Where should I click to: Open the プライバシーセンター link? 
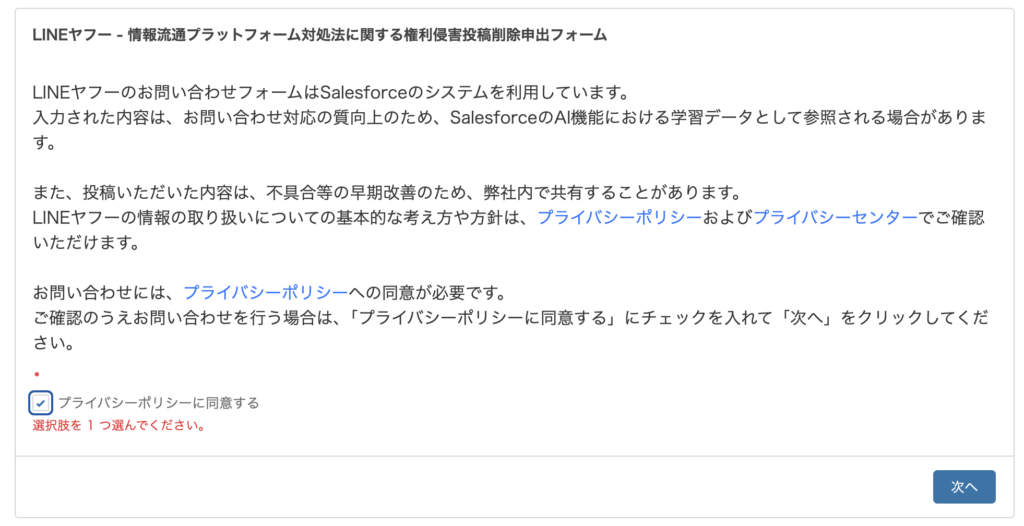click(835, 217)
